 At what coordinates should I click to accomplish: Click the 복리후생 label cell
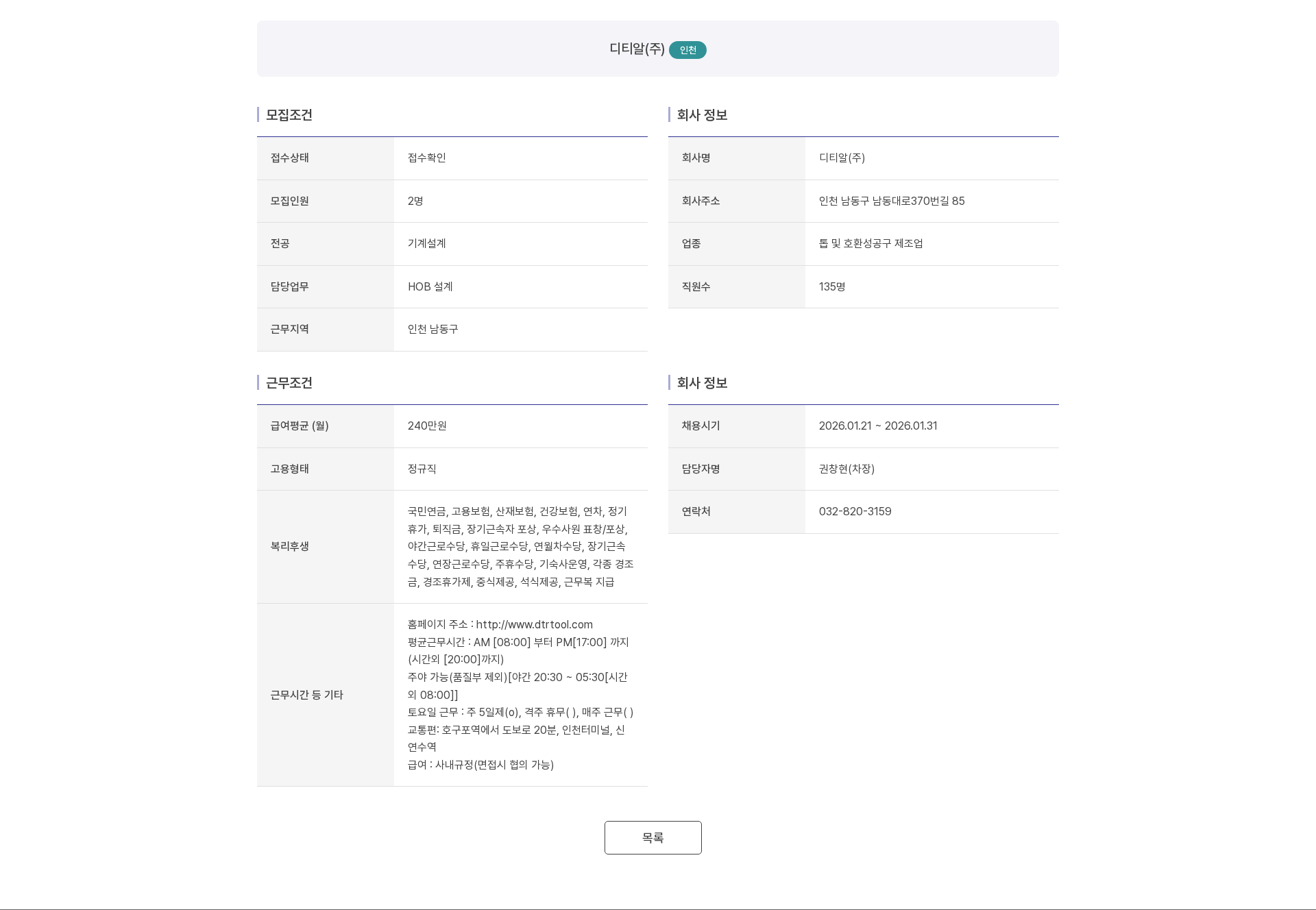tap(326, 547)
